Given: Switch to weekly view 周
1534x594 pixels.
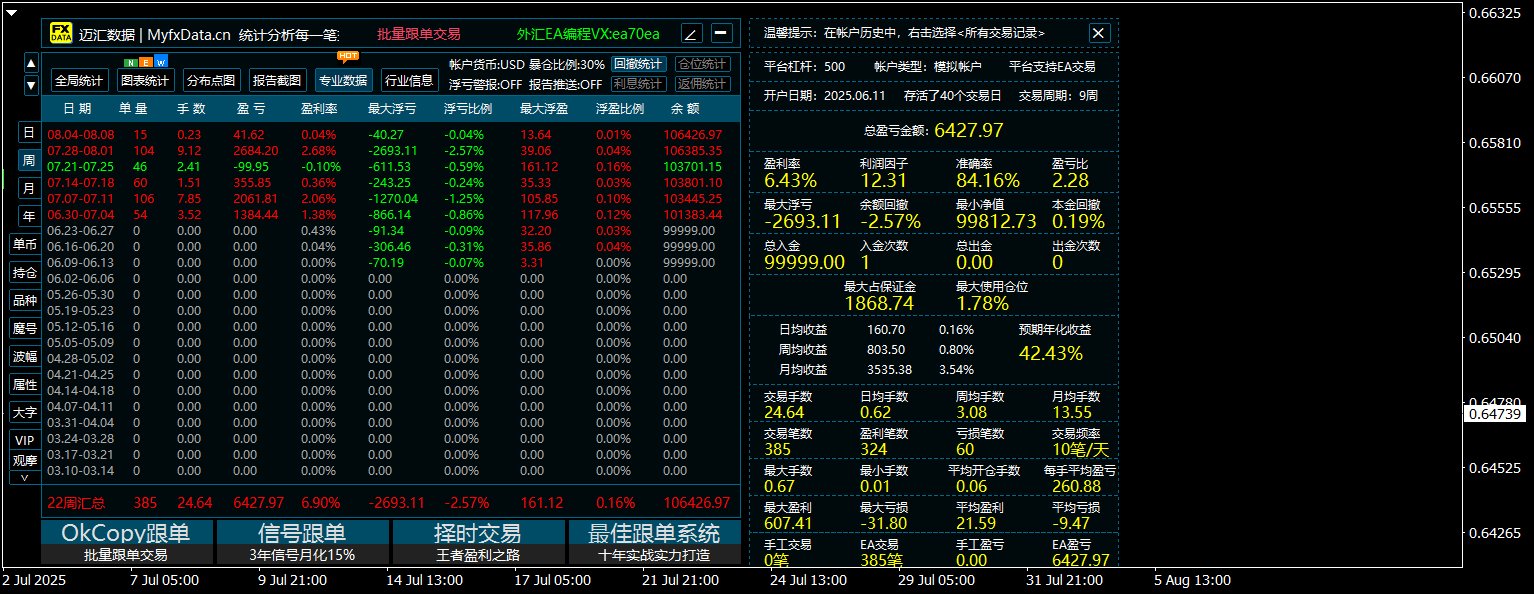Looking at the screenshot, I should coord(29,161).
